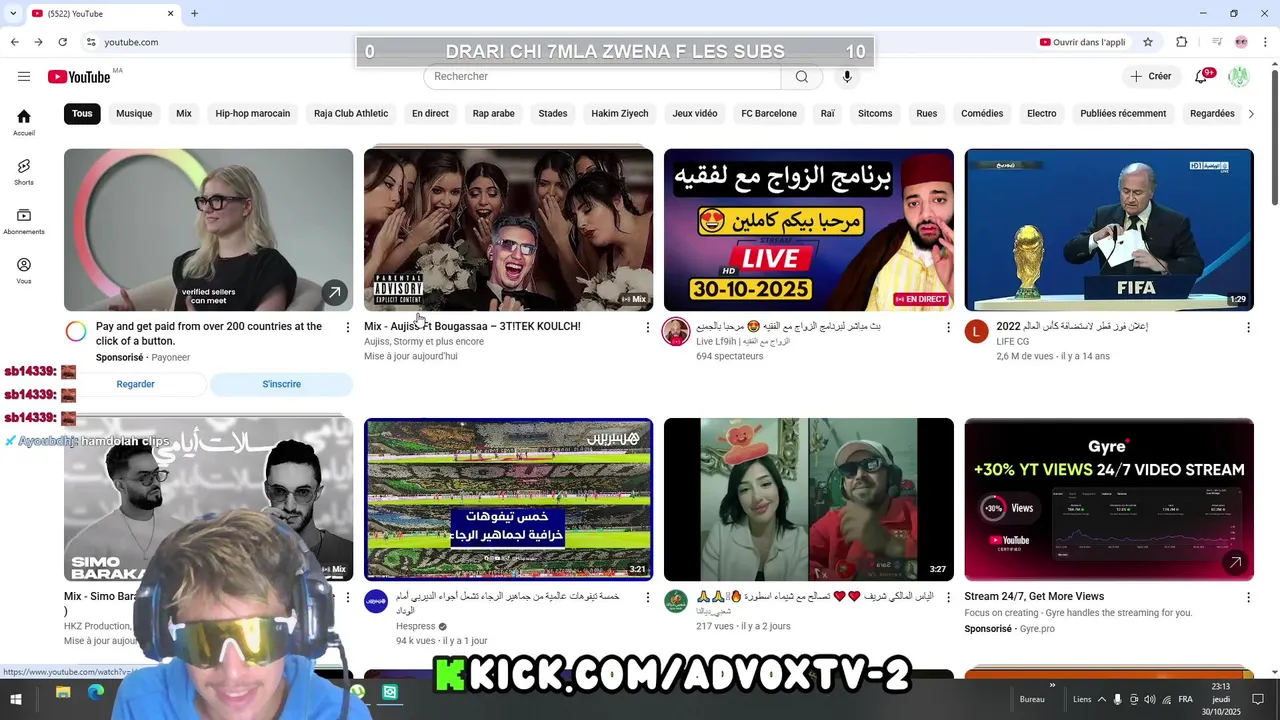Go forward in the browser

(x=38, y=42)
